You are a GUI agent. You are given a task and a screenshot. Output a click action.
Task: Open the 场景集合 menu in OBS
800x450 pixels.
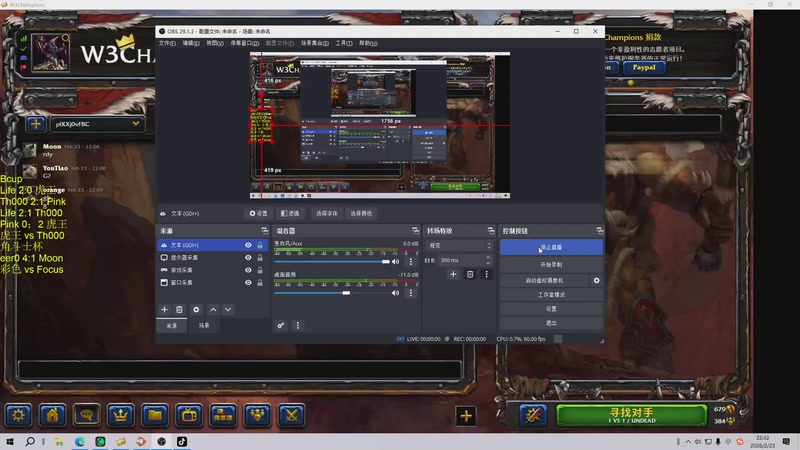[x=314, y=43]
